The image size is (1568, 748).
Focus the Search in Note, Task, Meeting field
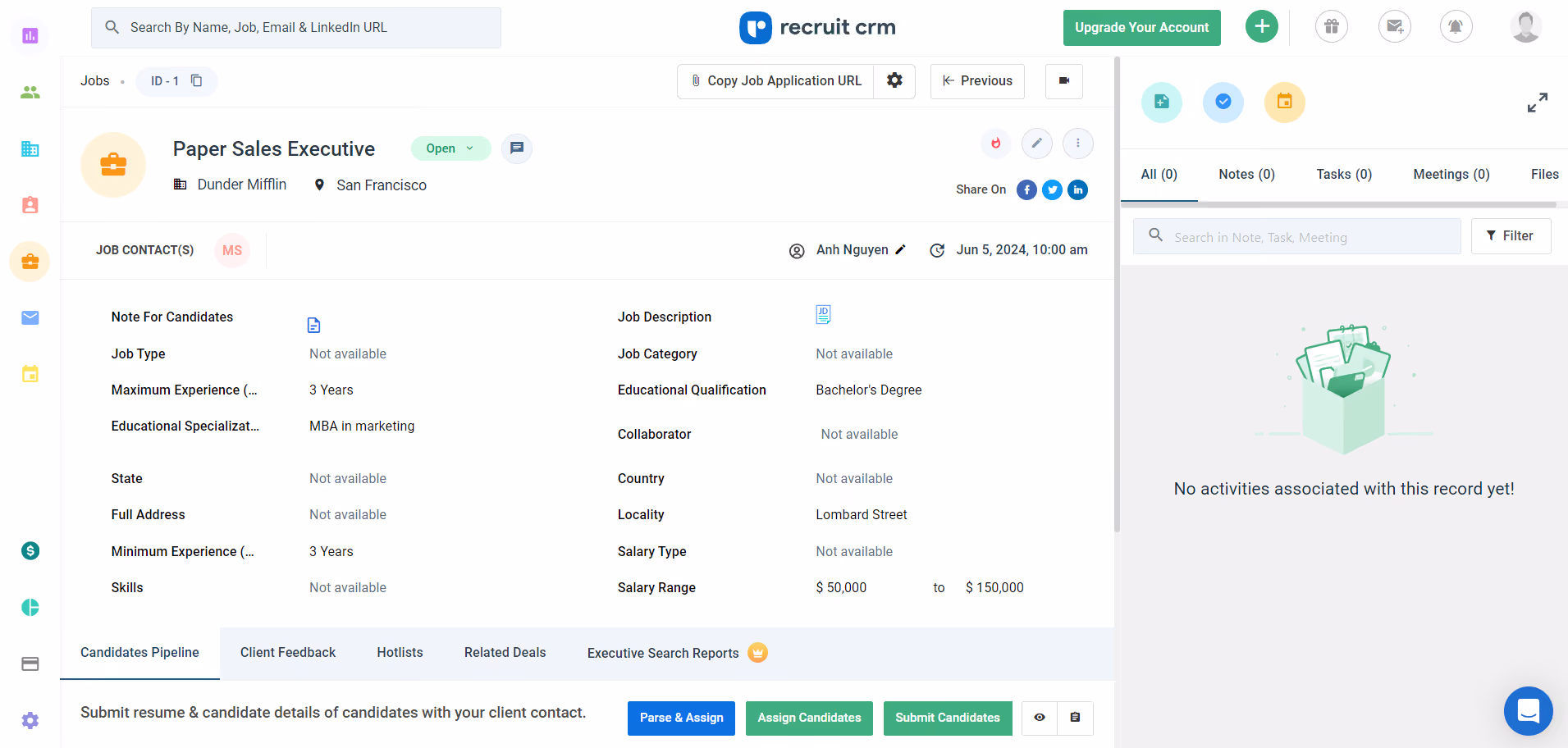click(1297, 236)
